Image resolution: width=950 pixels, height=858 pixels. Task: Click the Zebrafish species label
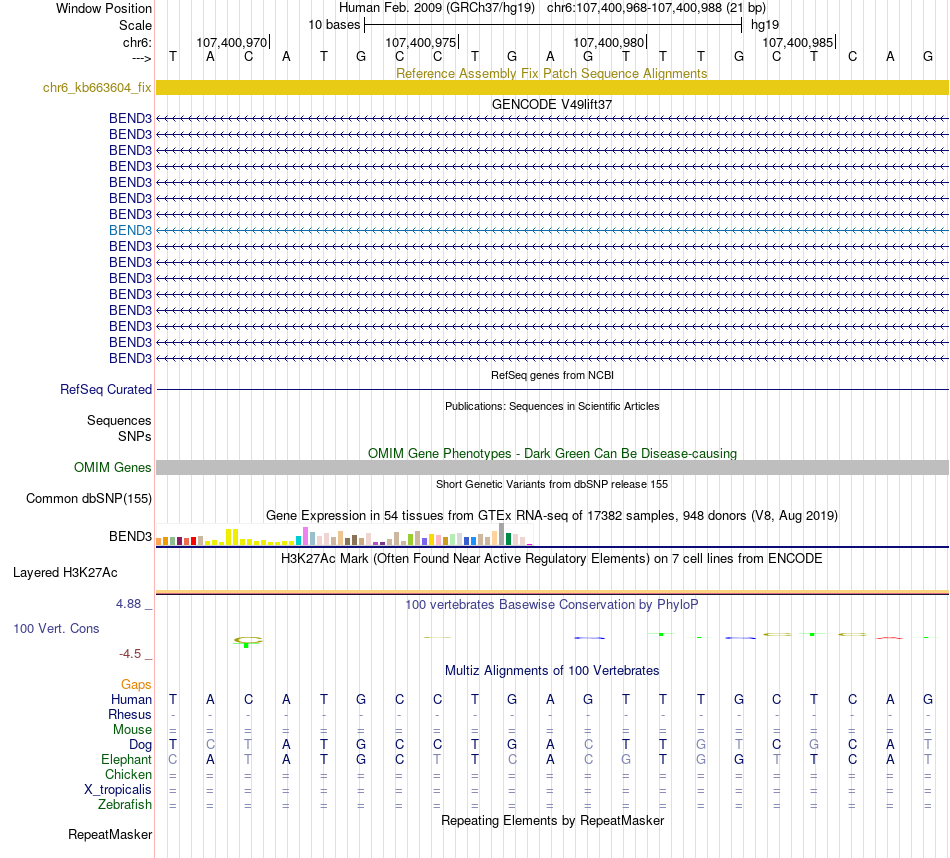click(125, 805)
